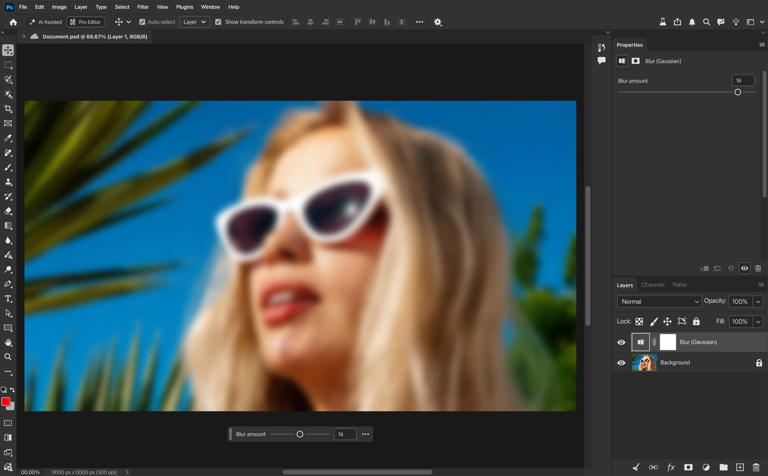Hide the Blur (Gaussian) layer
The image size is (768, 476).
click(x=621, y=342)
